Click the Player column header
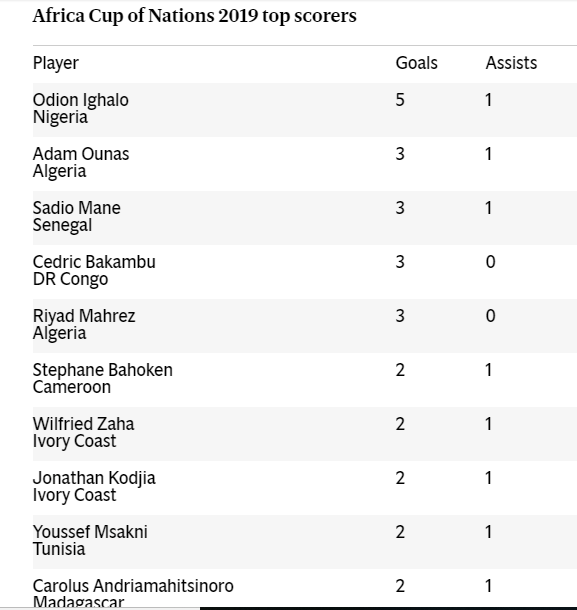 pos(56,63)
